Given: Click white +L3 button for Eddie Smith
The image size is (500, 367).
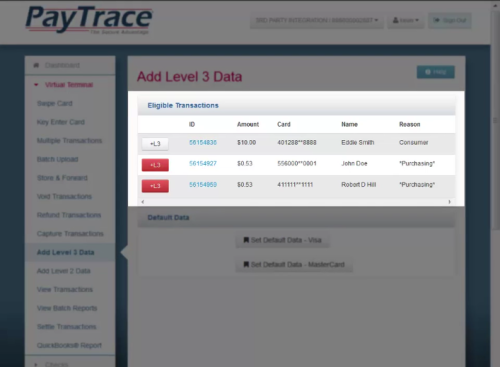Looking at the screenshot, I should point(155,144).
